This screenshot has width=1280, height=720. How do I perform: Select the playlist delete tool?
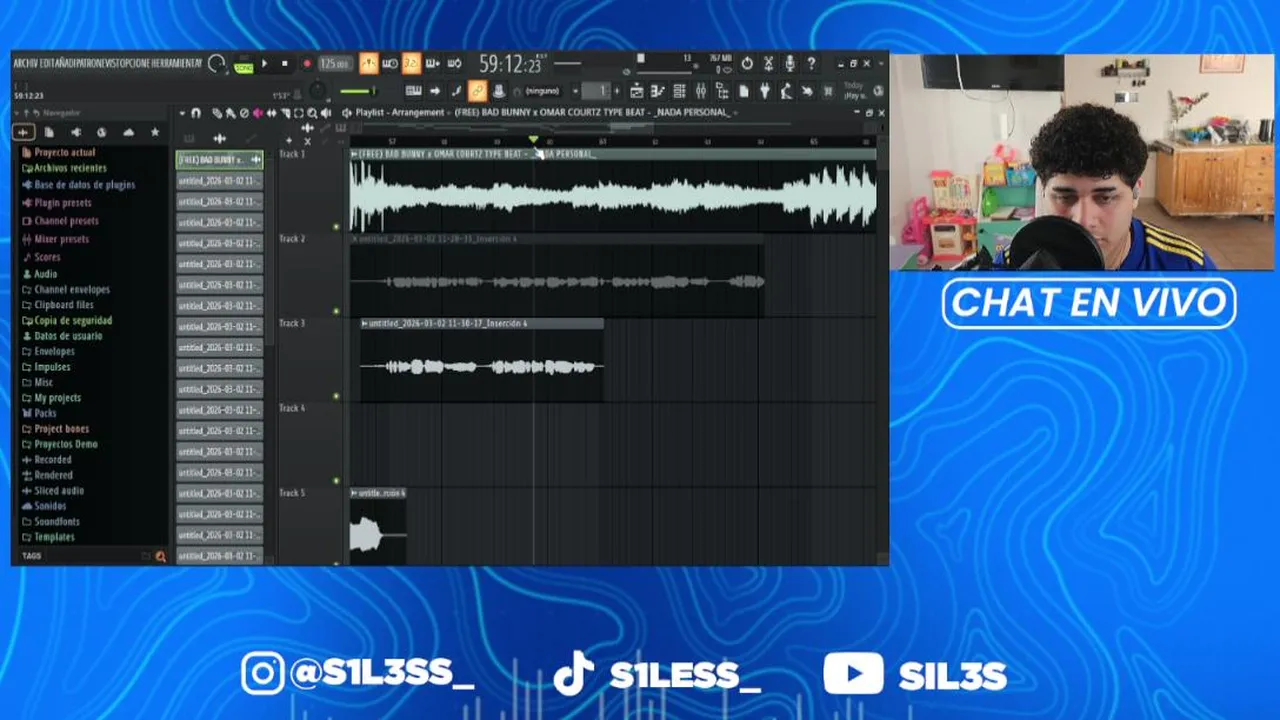coord(244,113)
